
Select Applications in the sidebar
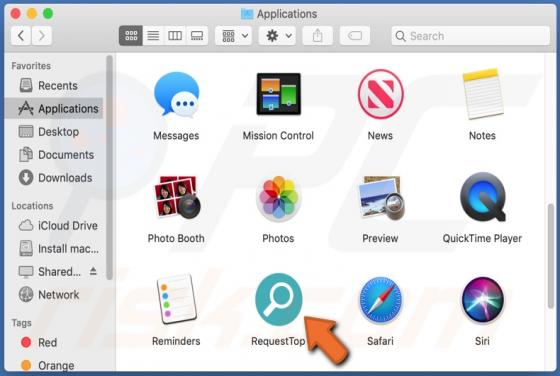[x=54, y=108]
